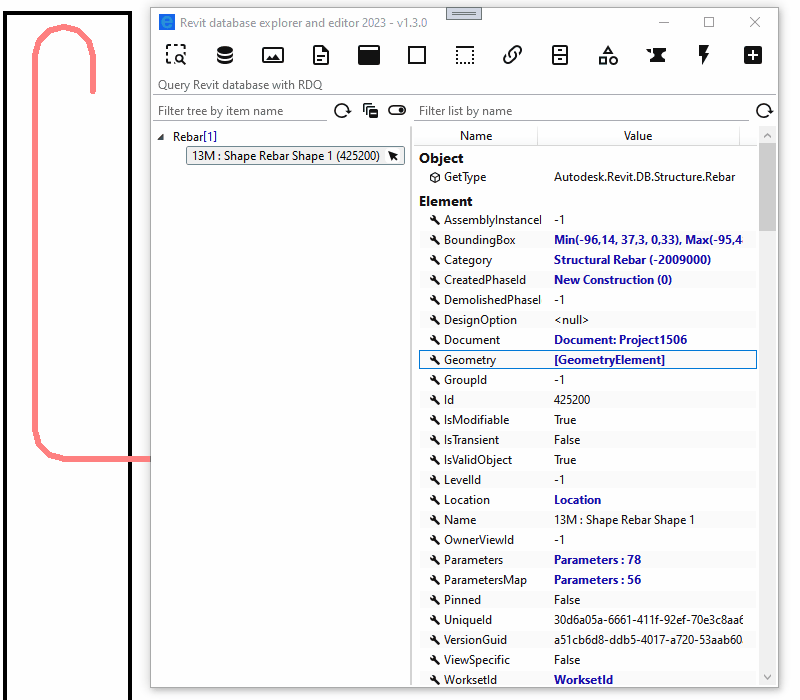Screen dimensions: 800x700
Task: Click the cabinet drawer icon
Action: pyautogui.click(x=560, y=55)
